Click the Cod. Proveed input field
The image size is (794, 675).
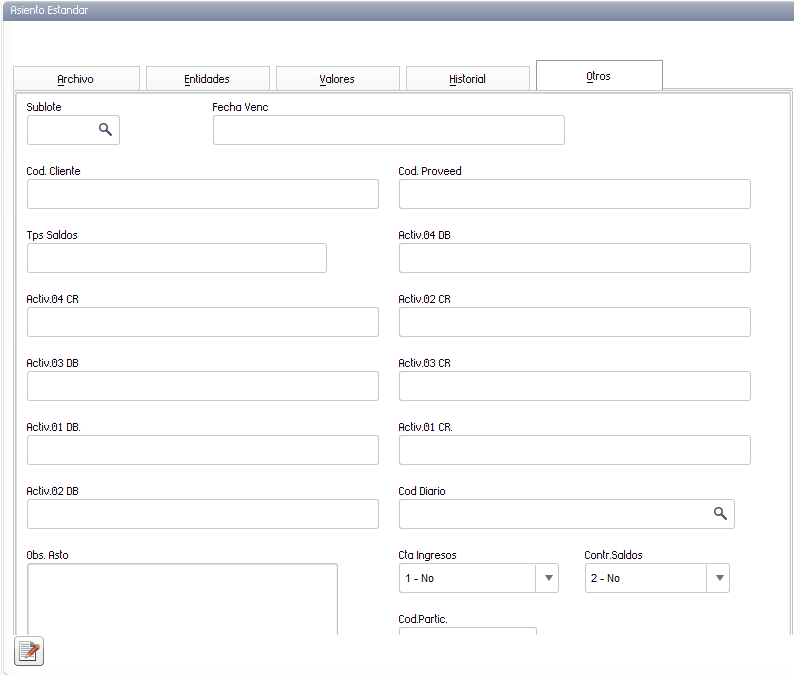coord(574,194)
